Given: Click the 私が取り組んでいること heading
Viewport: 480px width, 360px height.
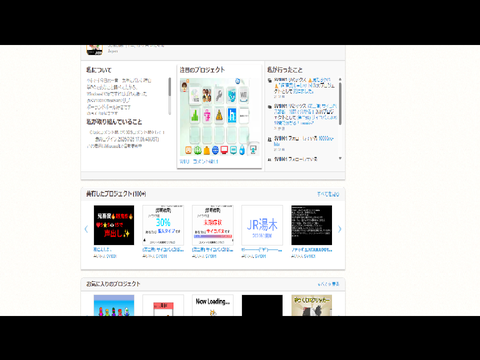Looking at the screenshot, I should [x=114, y=122].
